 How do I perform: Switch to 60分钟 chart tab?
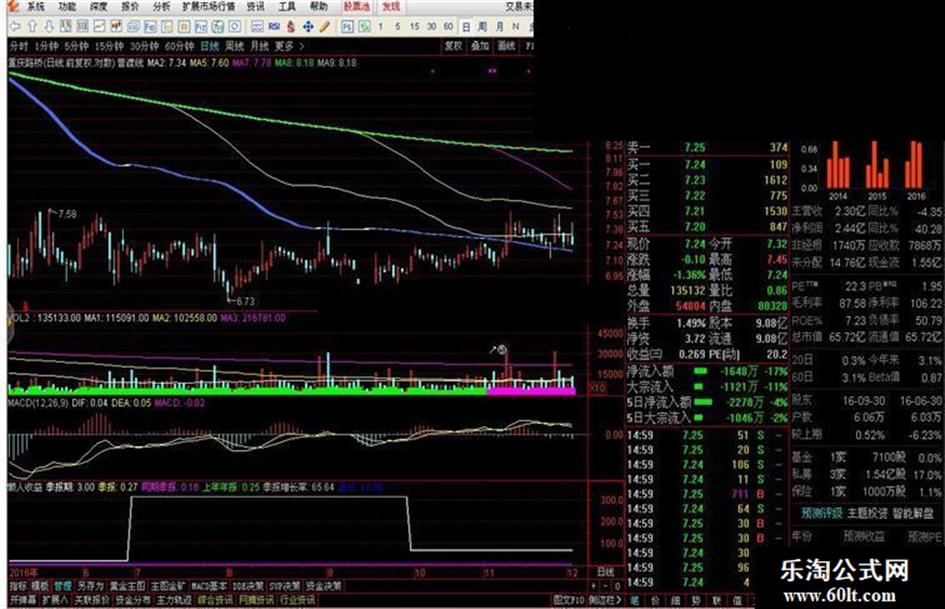tap(180, 46)
